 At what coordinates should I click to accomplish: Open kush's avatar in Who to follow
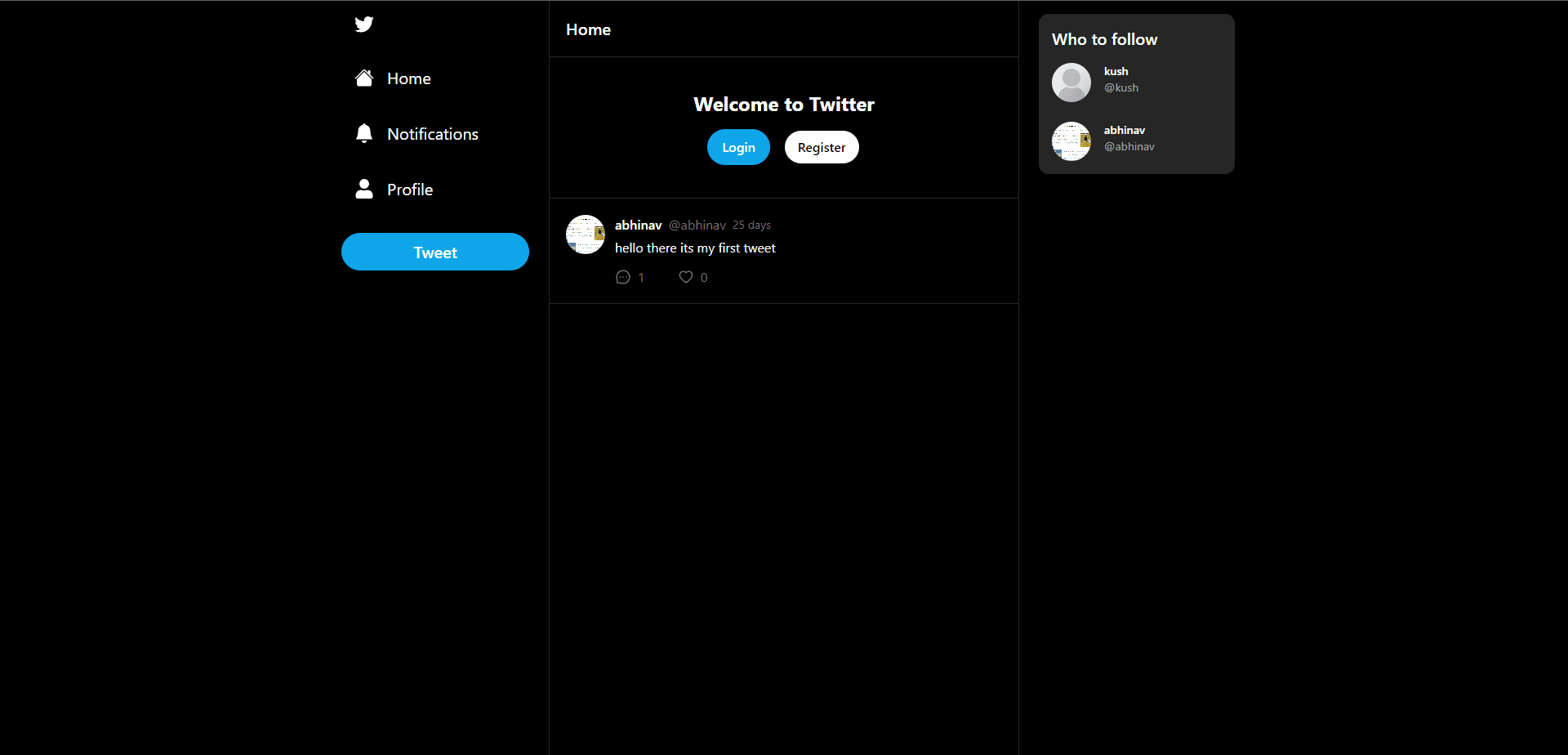coord(1071,83)
